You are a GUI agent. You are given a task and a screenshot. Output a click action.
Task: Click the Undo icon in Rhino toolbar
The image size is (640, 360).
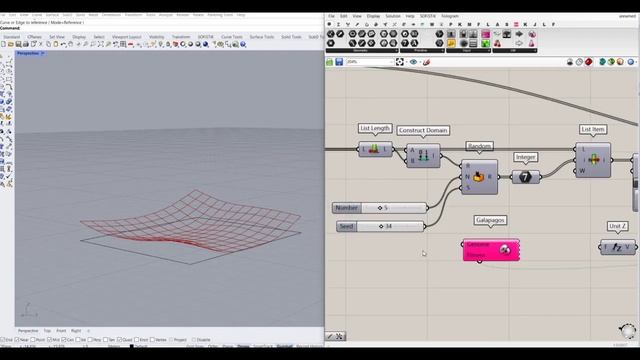[x=64, y=44]
